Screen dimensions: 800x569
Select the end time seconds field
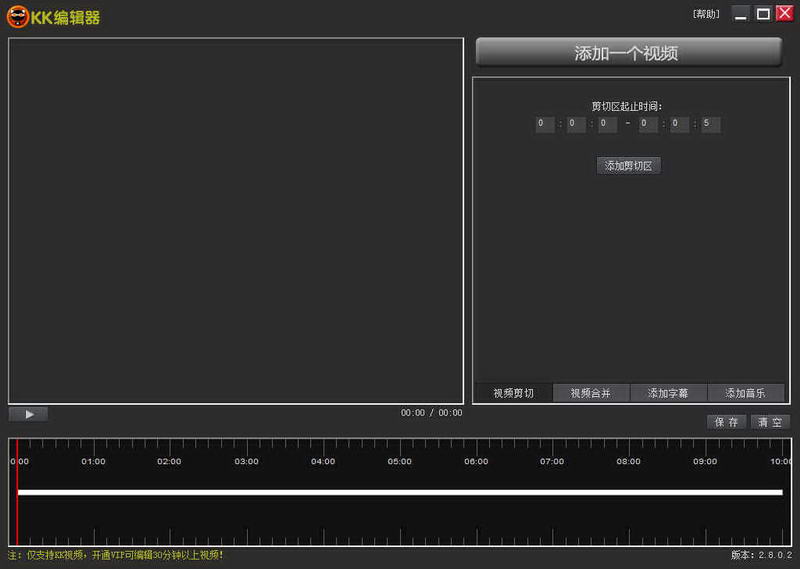click(x=711, y=124)
